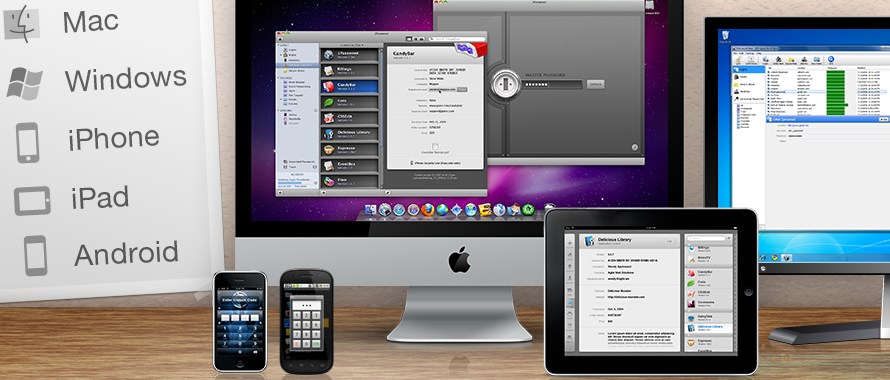This screenshot has width=890, height=380.
Task: Open the Secure Notes sidebar category
Action: (296, 71)
